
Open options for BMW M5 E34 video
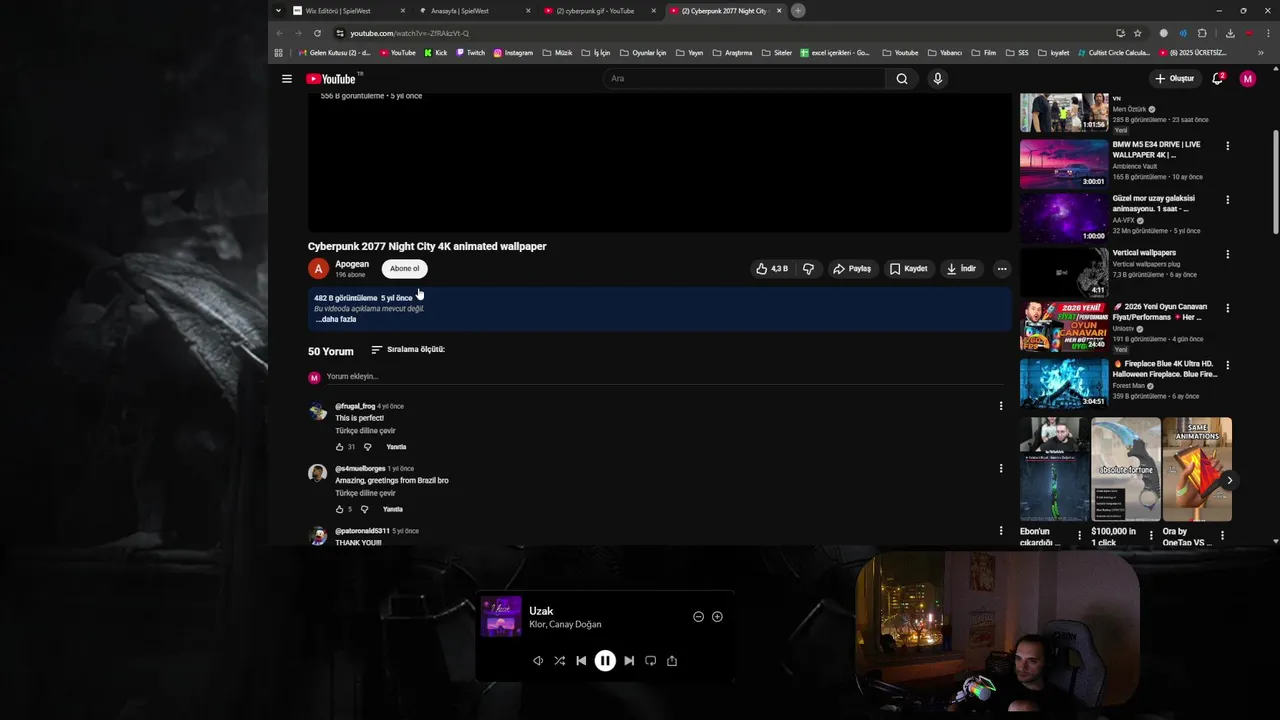pos(1228,146)
